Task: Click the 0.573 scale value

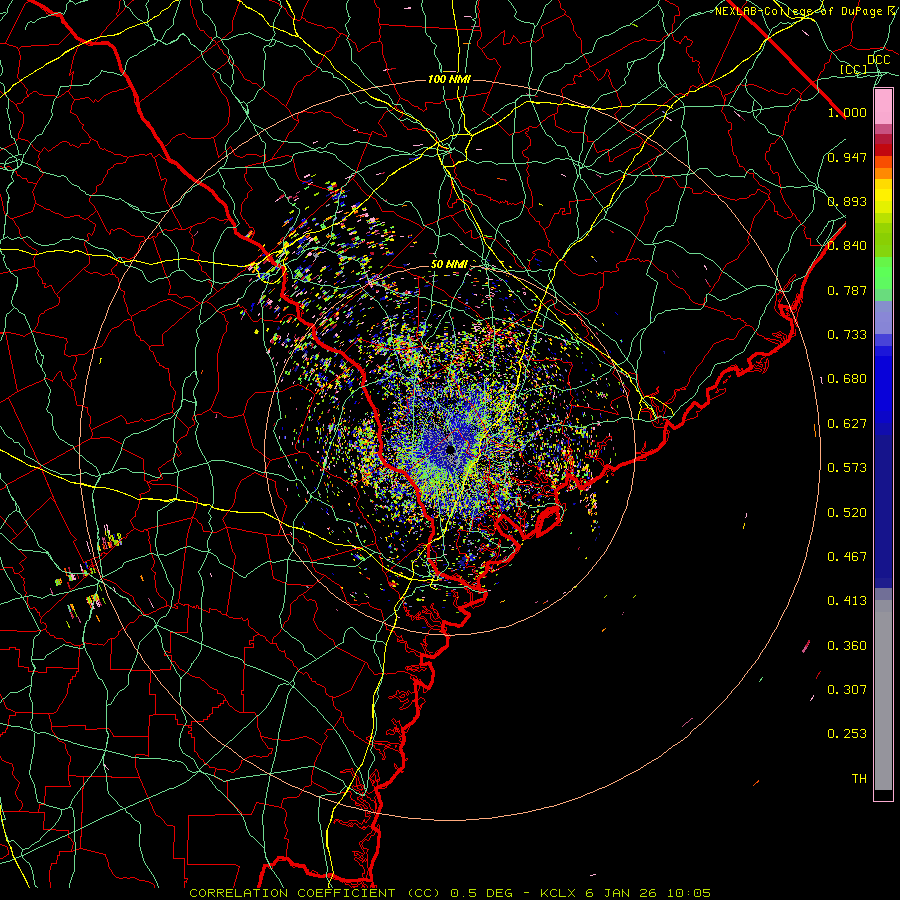Action: 847,468
